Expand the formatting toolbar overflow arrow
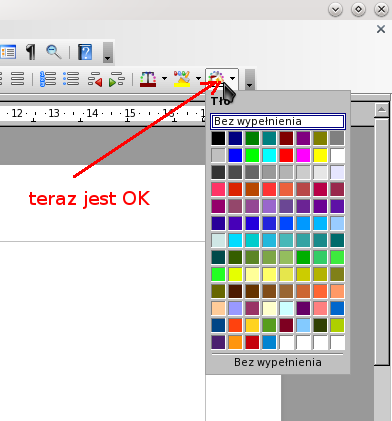The width and height of the screenshot is (392, 421). click(250, 80)
